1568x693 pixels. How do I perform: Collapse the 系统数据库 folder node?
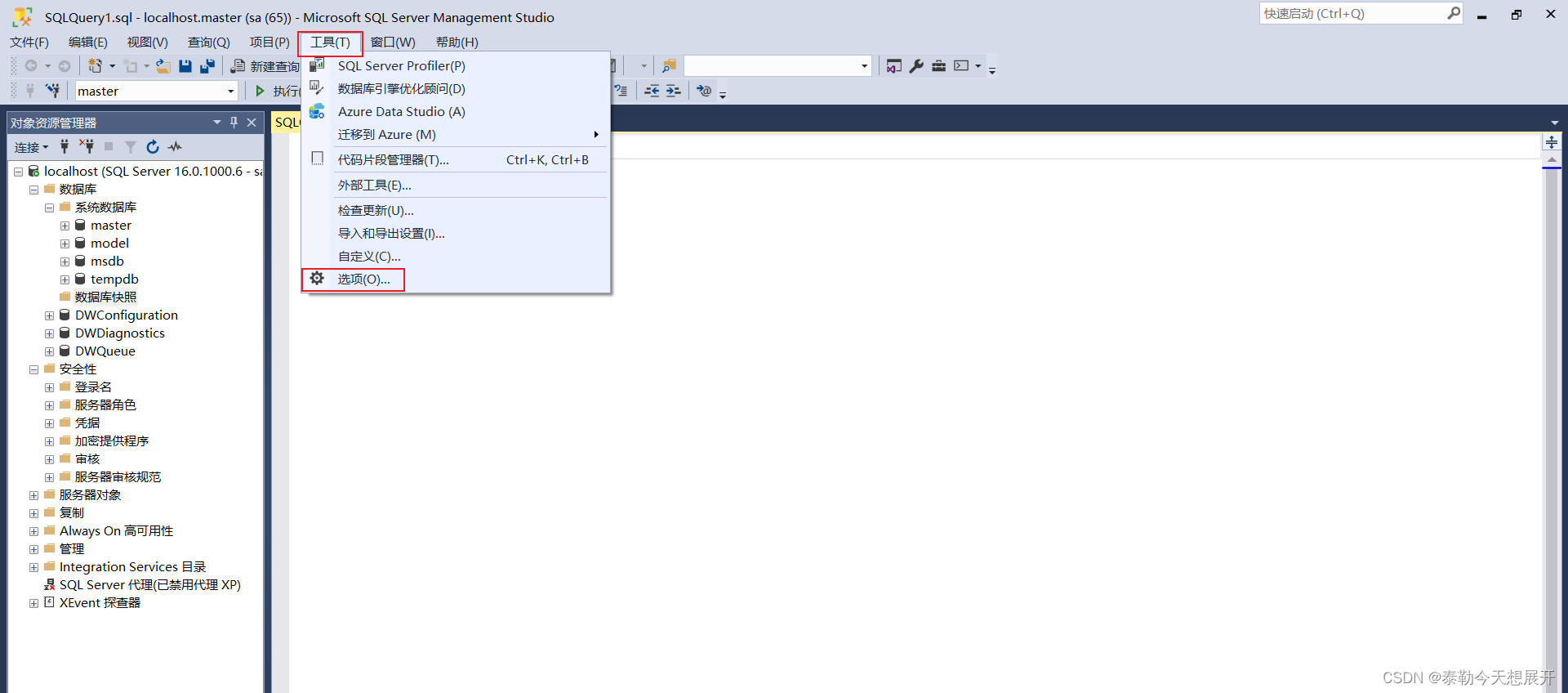[x=49, y=208]
